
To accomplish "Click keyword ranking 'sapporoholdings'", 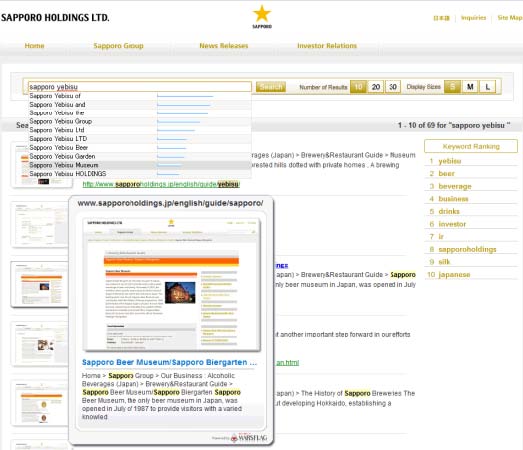I will [467, 249].
